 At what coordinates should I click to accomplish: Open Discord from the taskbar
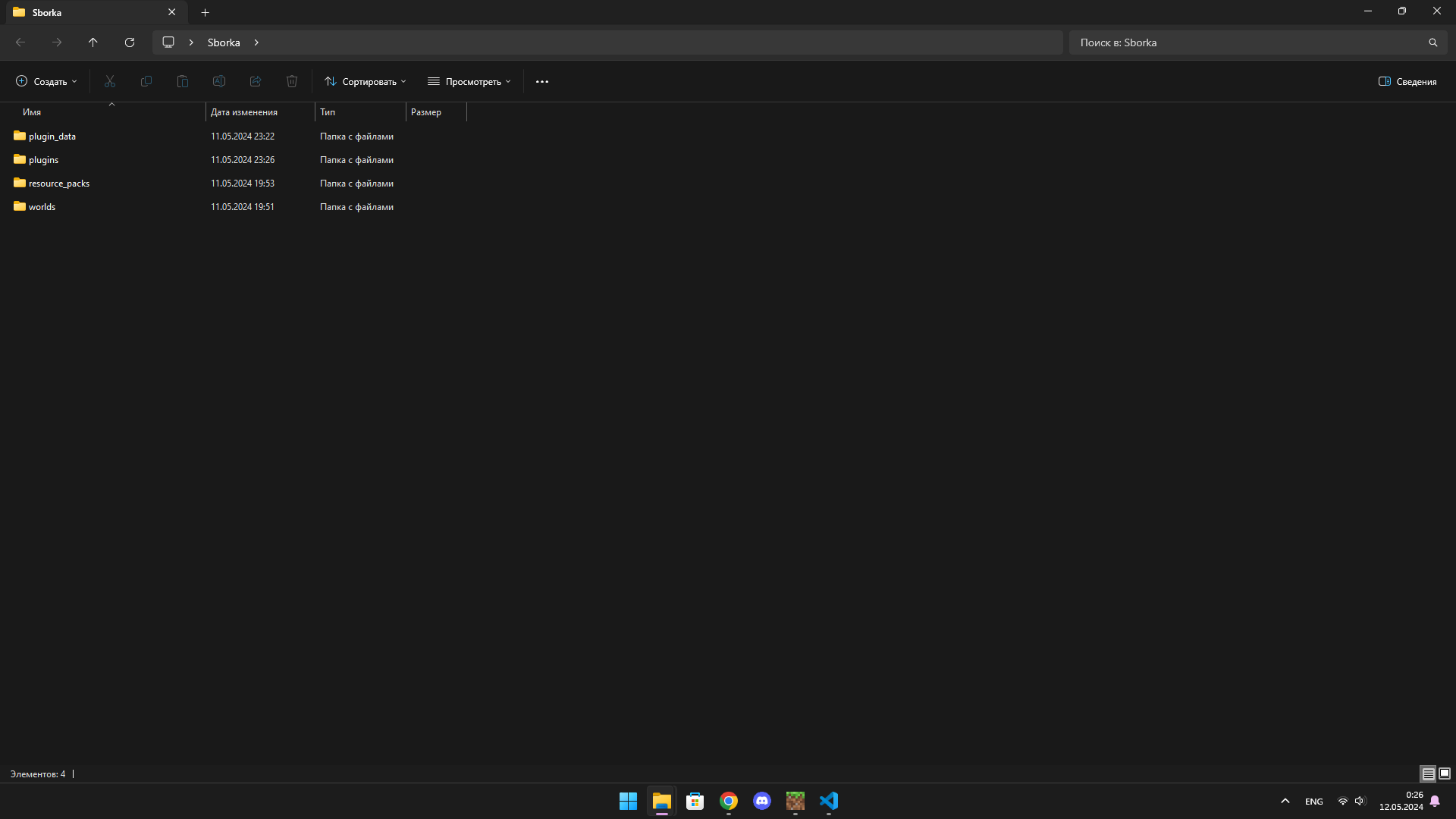[762, 801]
